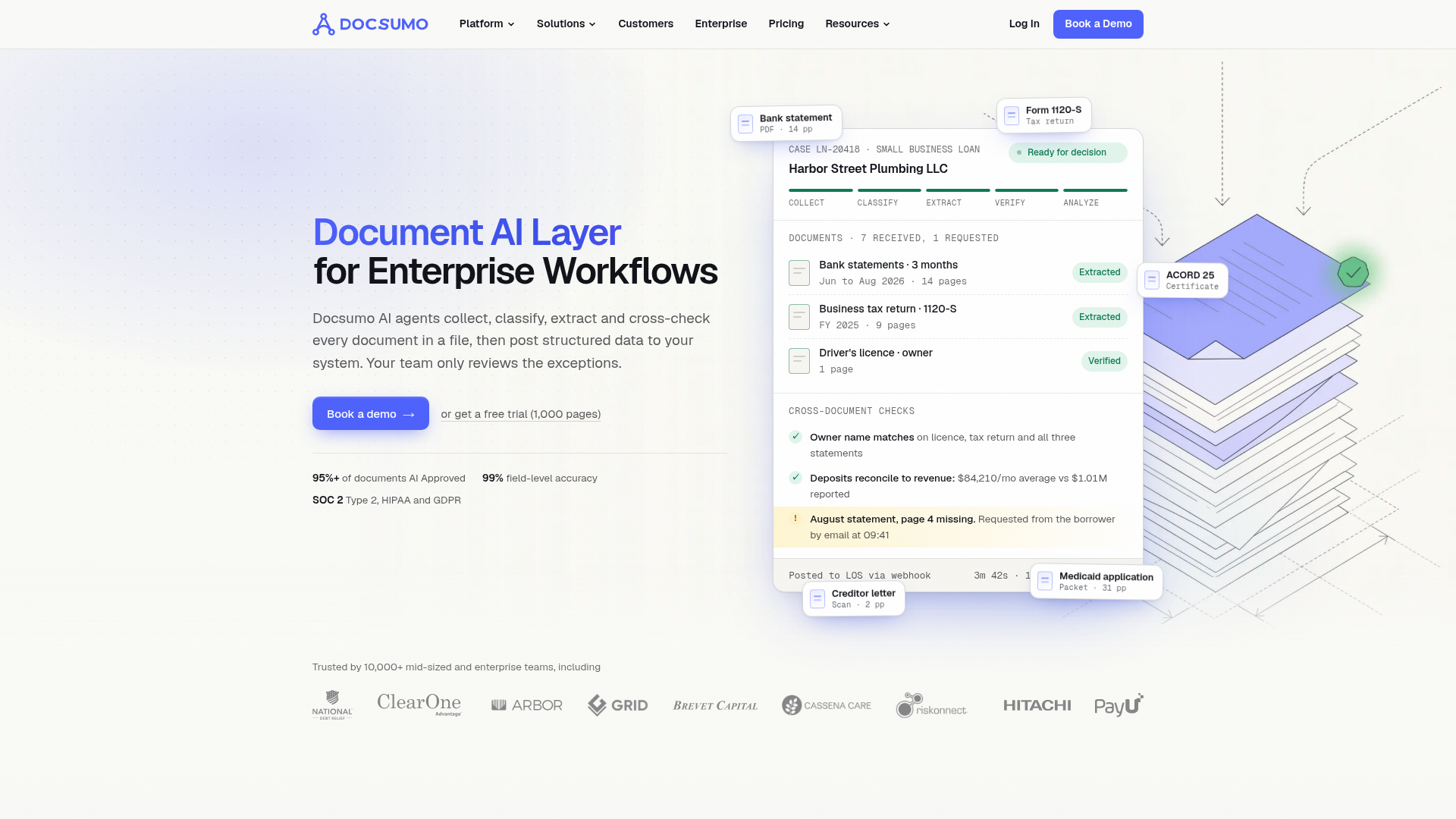The width and height of the screenshot is (1456, 819).
Task: Expand the Solutions dropdown
Action: (566, 24)
